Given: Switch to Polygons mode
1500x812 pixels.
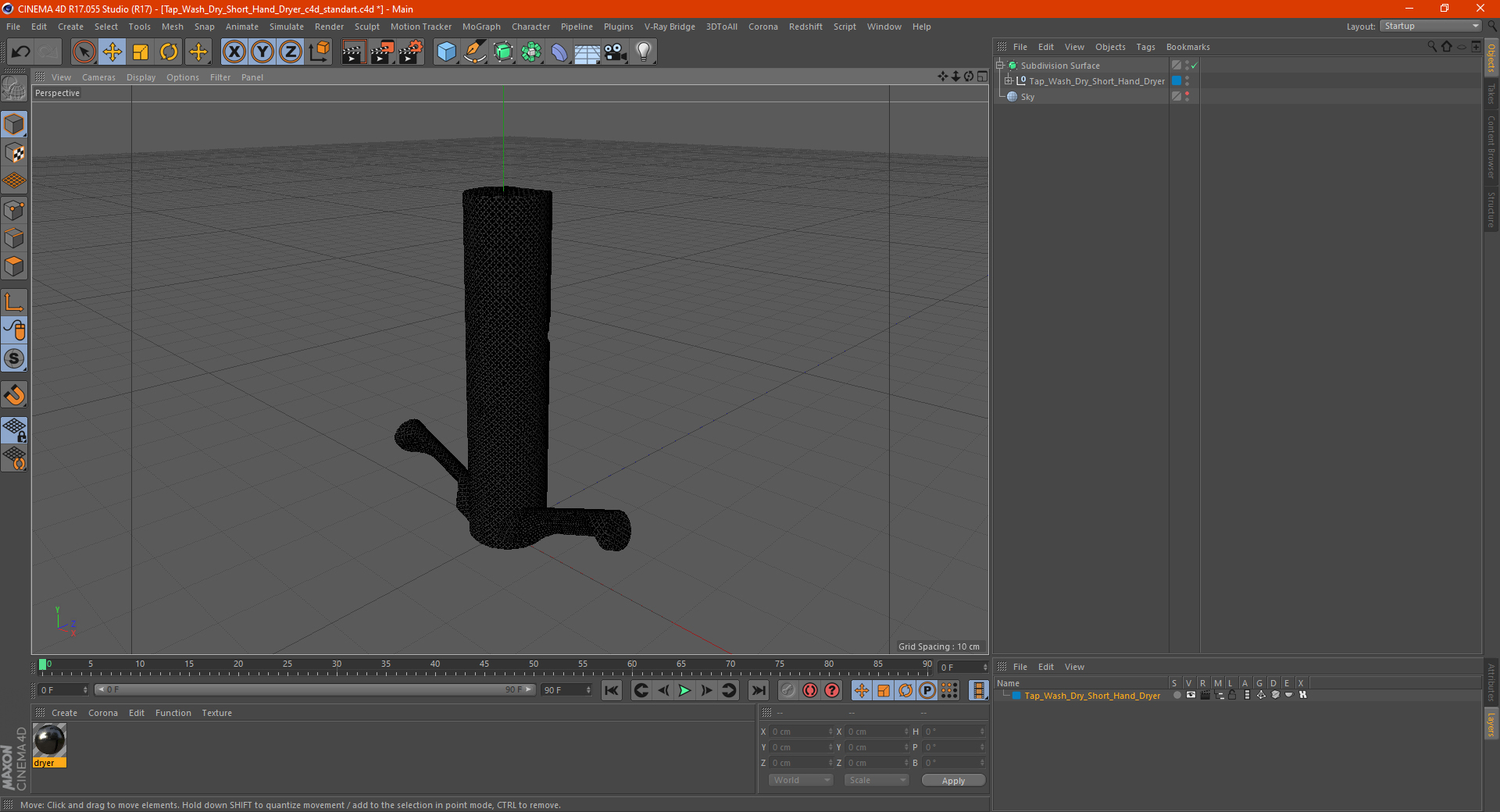Looking at the screenshot, I should [x=14, y=266].
